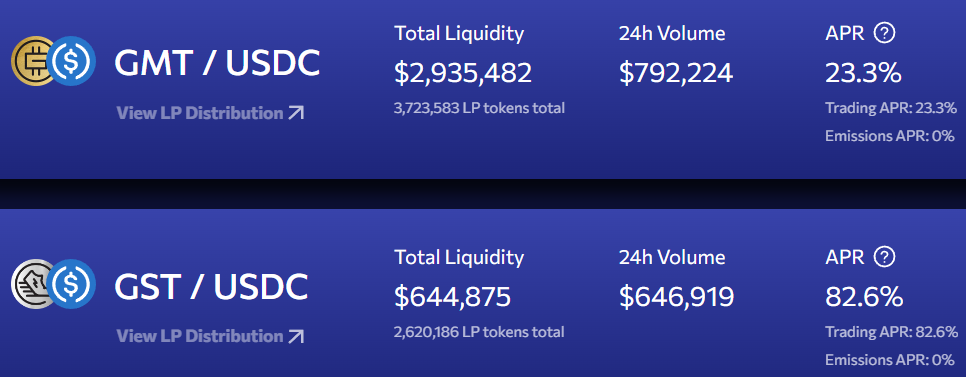
Task: Select the GMT / USDC pool title
Action: (x=217, y=62)
